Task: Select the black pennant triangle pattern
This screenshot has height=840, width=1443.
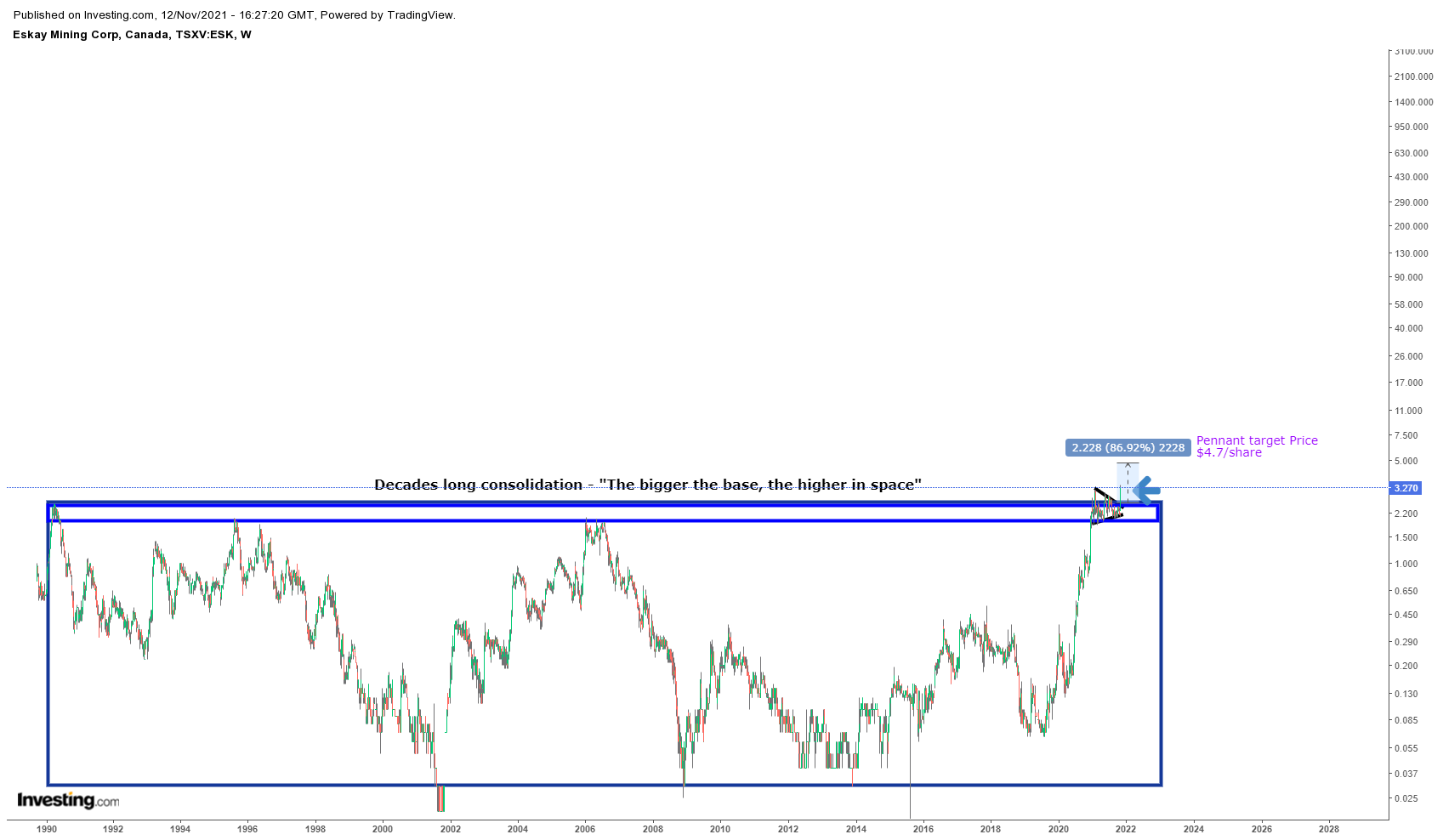Action: pos(1105,507)
